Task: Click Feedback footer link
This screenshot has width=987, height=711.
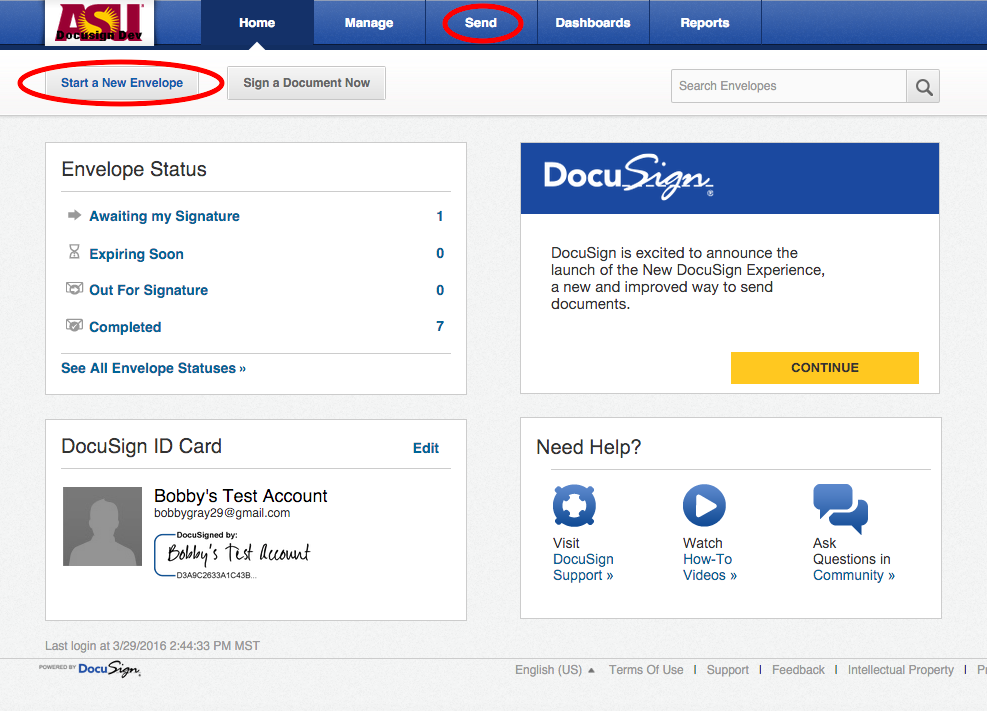Action: [798, 669]
